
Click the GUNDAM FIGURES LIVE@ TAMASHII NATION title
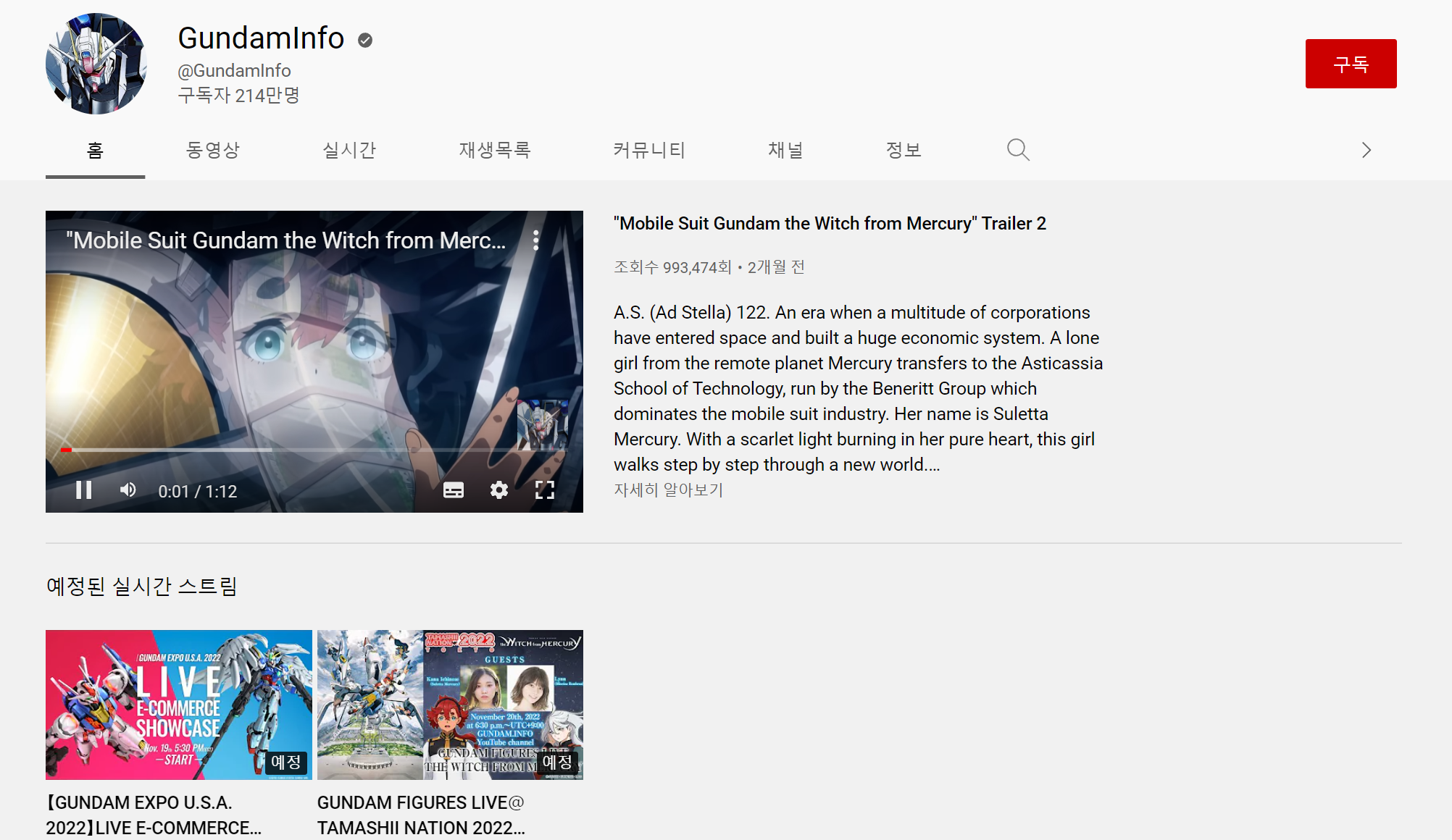tap(421, 815)
